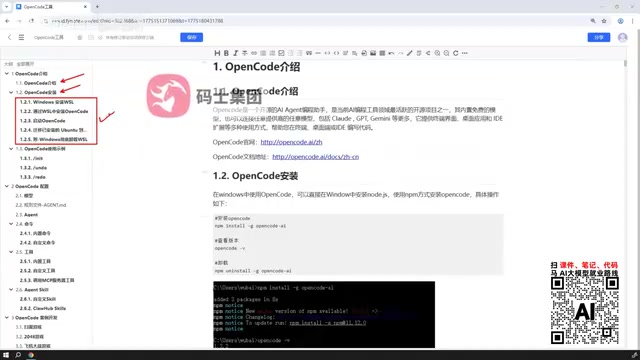Insert an image from toolbar

tap(373, 53)
